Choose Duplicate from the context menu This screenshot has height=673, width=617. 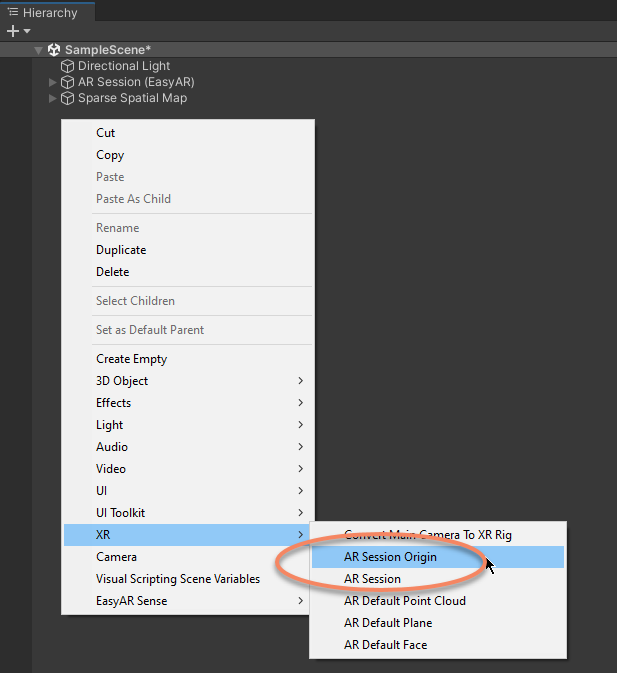[x=188, y=250]
